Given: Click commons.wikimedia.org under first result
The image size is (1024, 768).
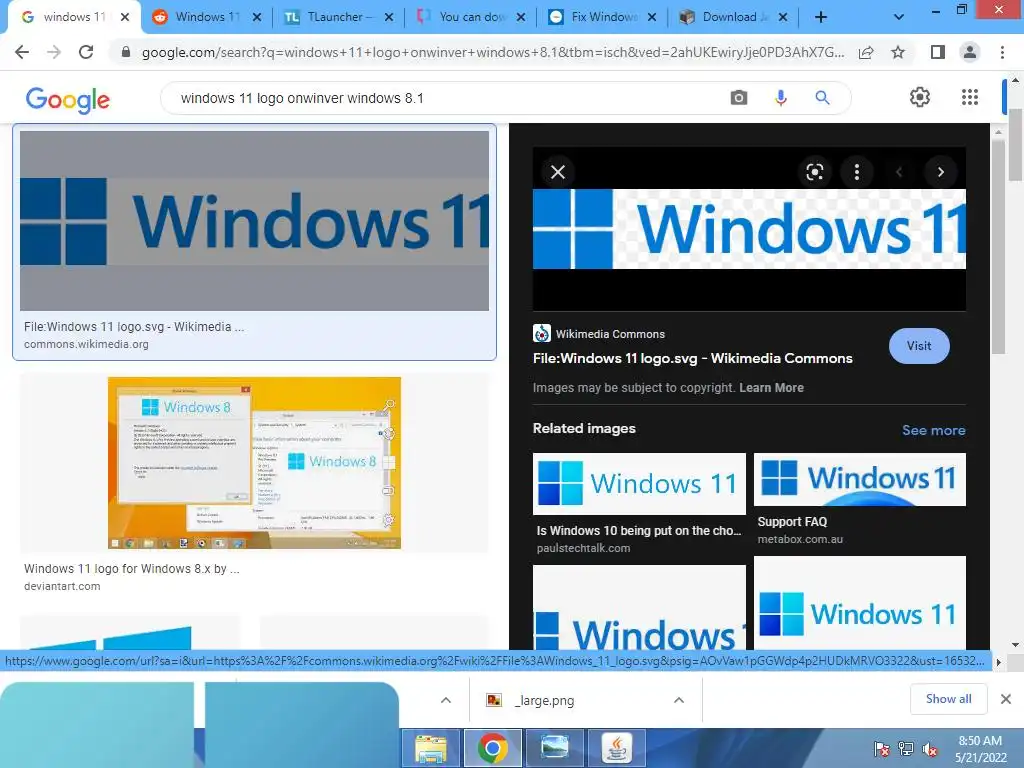Looking at the screenshot, I should [x=86, y=344].
